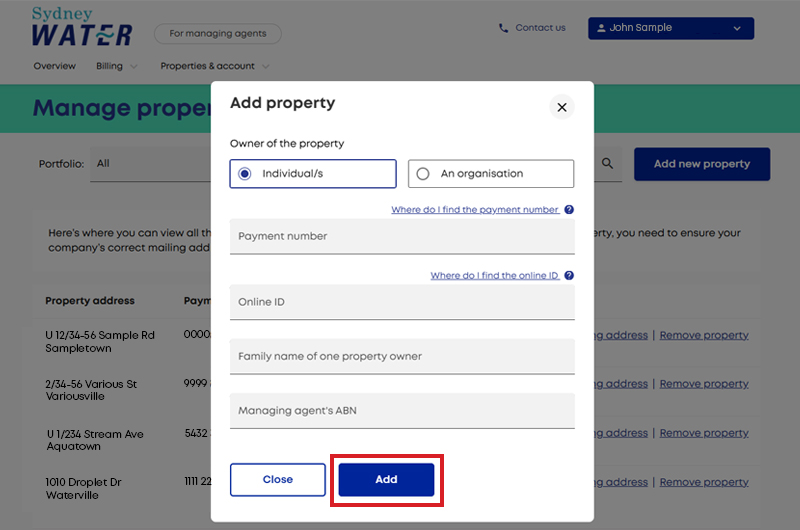Click Remove property for Sample Rd row

704,335
